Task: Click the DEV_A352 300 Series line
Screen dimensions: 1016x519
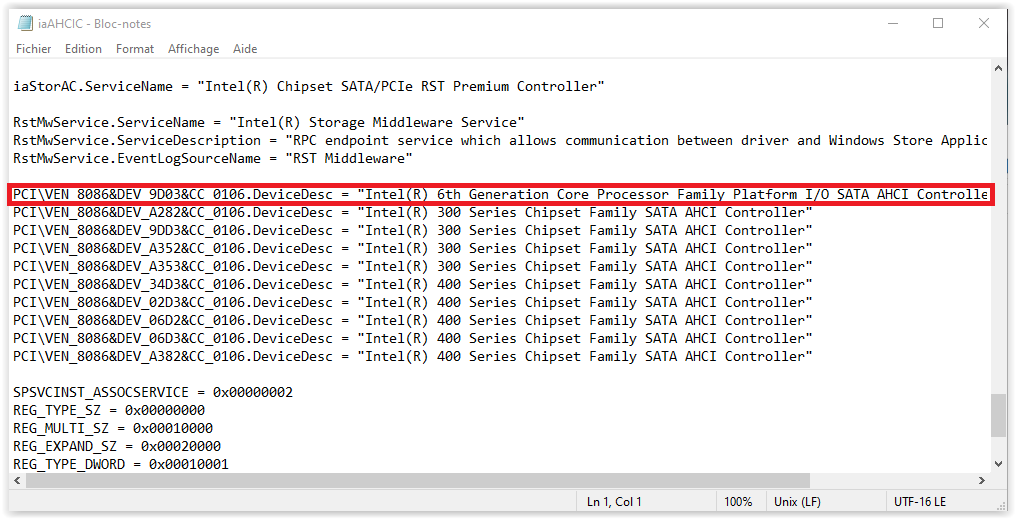Action: click(x=413, y=248)
